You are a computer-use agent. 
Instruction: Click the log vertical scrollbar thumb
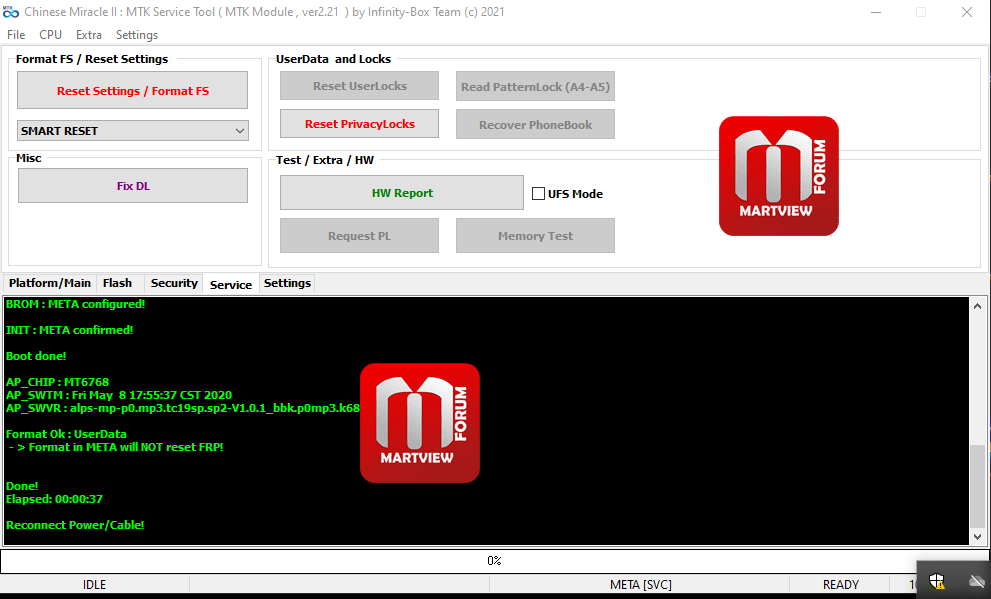[x=978, y=485]
